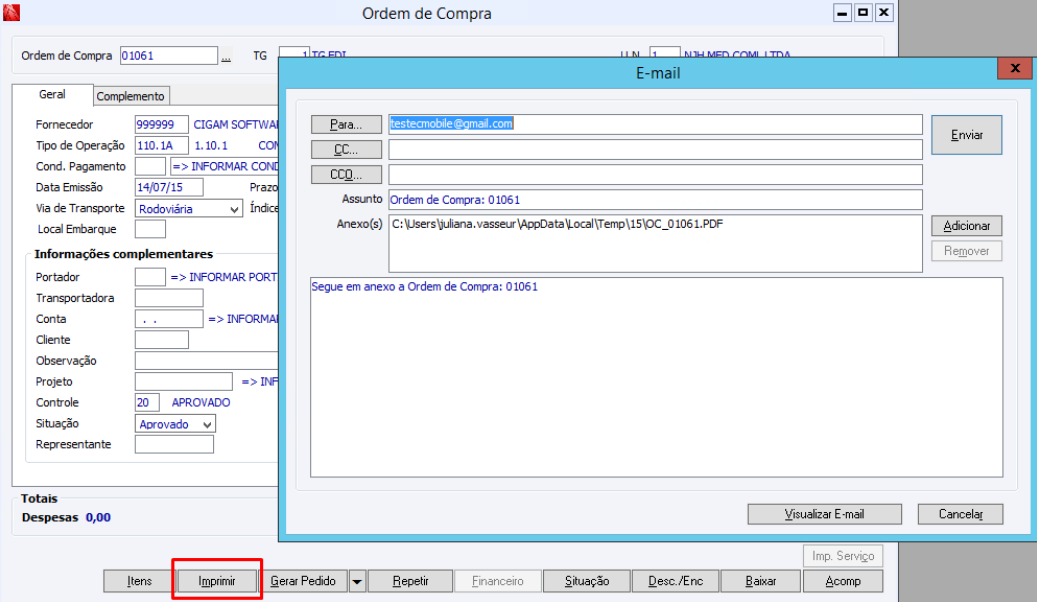This screenshot has width=1037, height=602.
Task: Click the application icon in title bar
Action: click(11, 13)
